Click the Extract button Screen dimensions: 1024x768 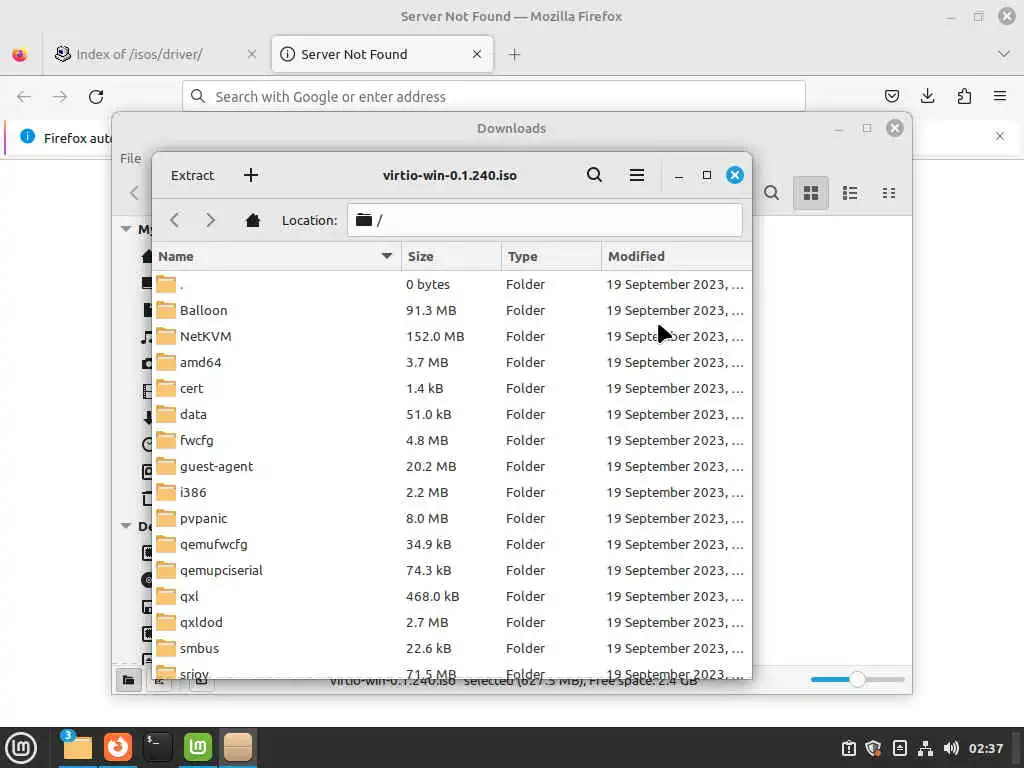pyautogui.click(x=193, y=175)
